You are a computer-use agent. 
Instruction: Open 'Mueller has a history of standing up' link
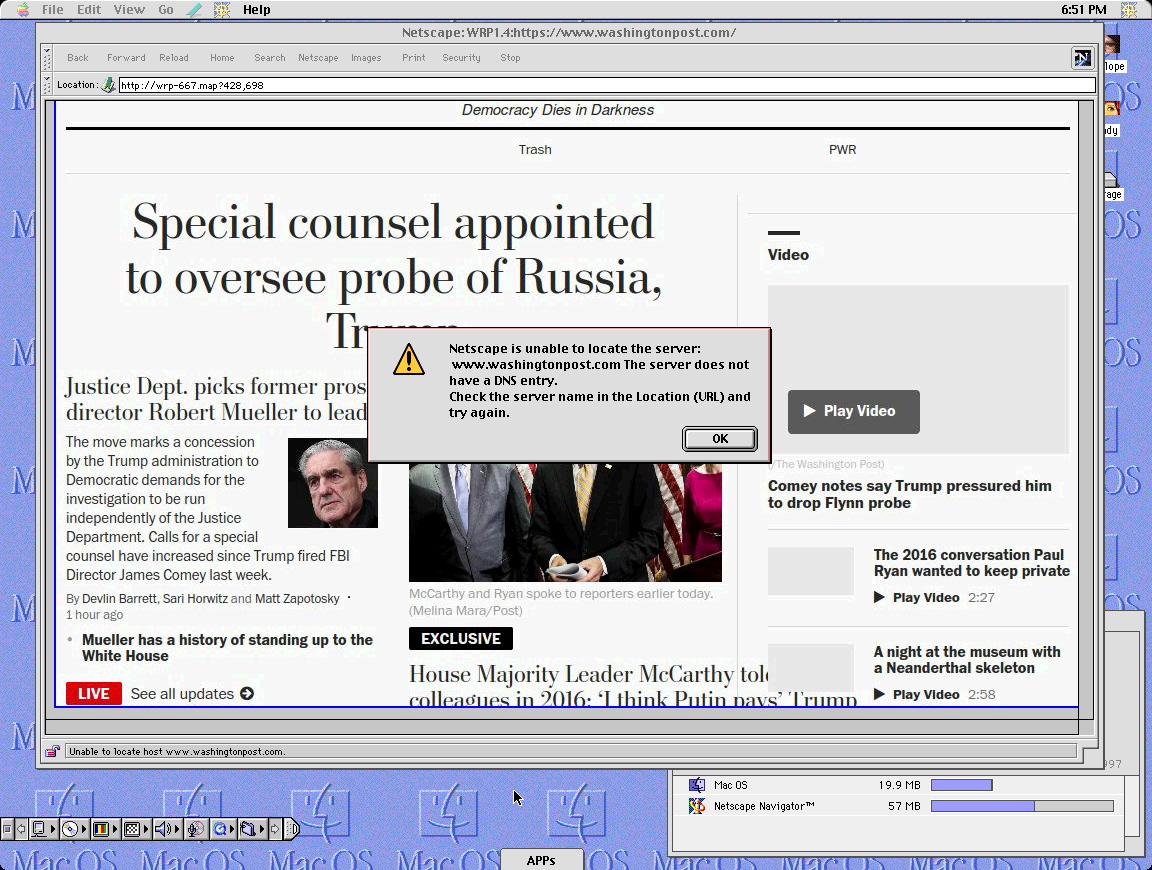[x=227, y=647]
